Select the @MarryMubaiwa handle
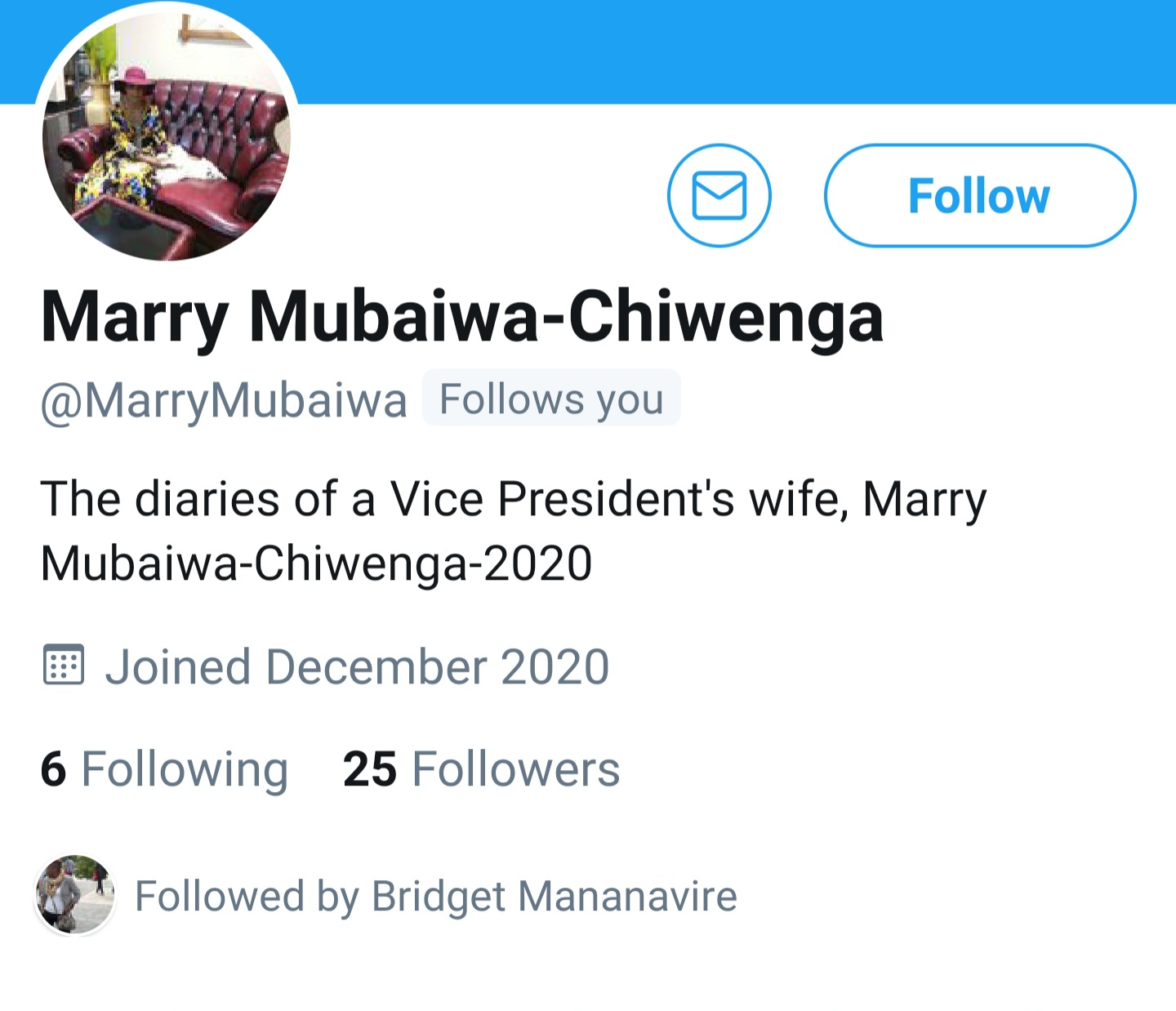Image resolution: width=1176 pixels, height=1011 pixels. point(224,400)
